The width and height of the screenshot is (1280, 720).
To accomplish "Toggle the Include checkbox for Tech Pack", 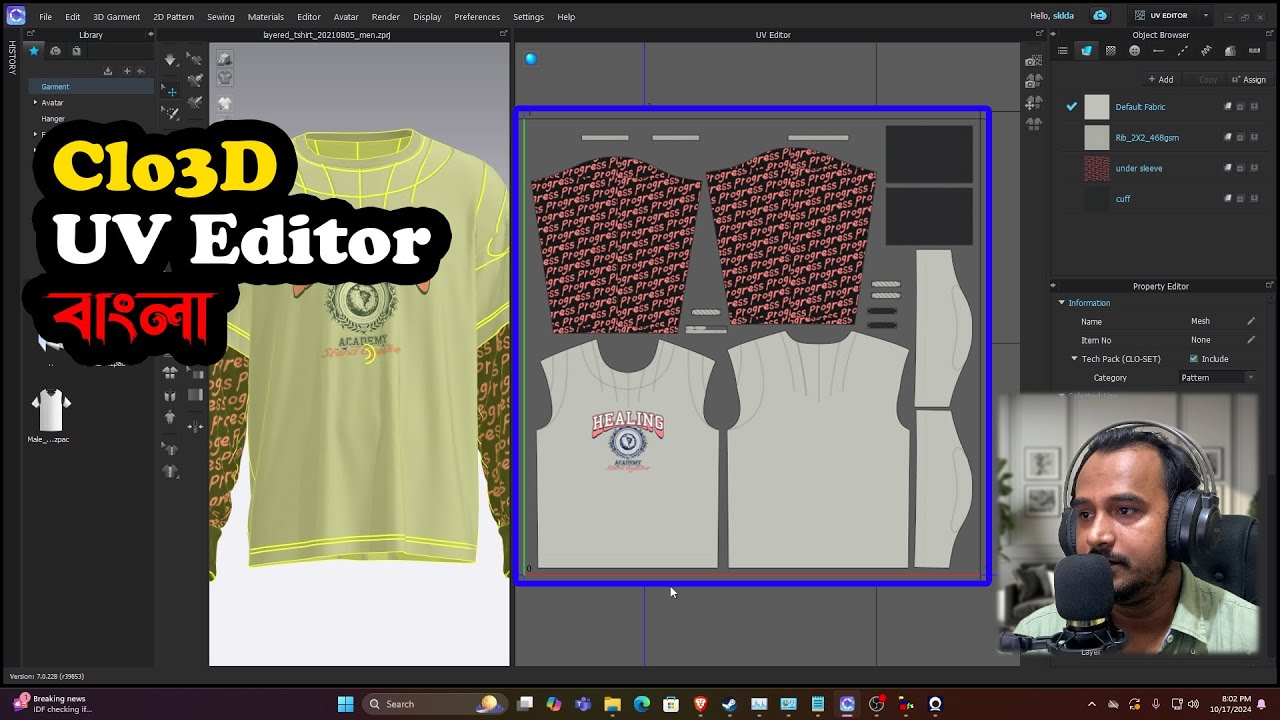I will [1194, 359].
